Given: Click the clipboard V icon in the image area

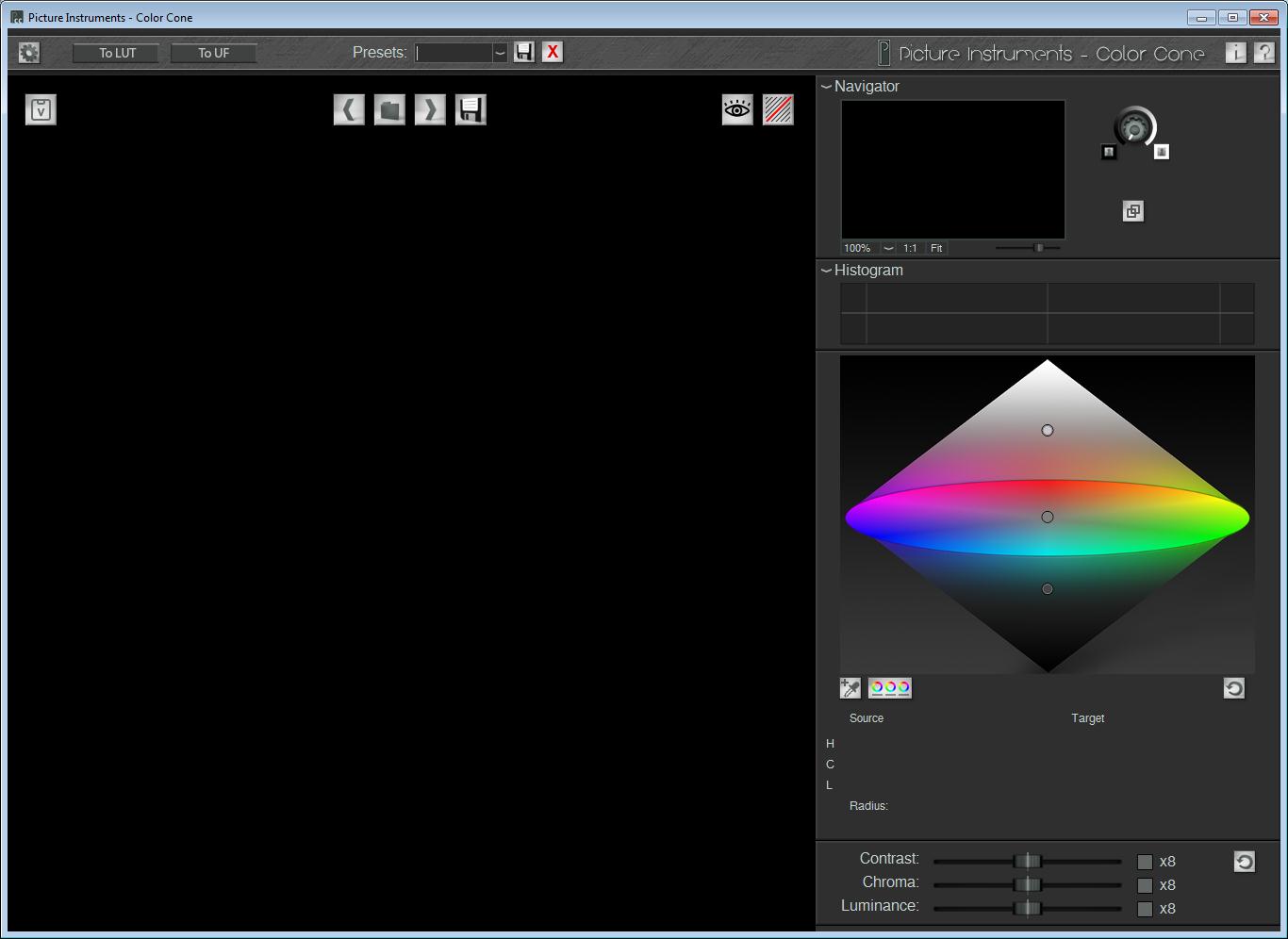Looking at the screenshot, I should pos(41,109).
